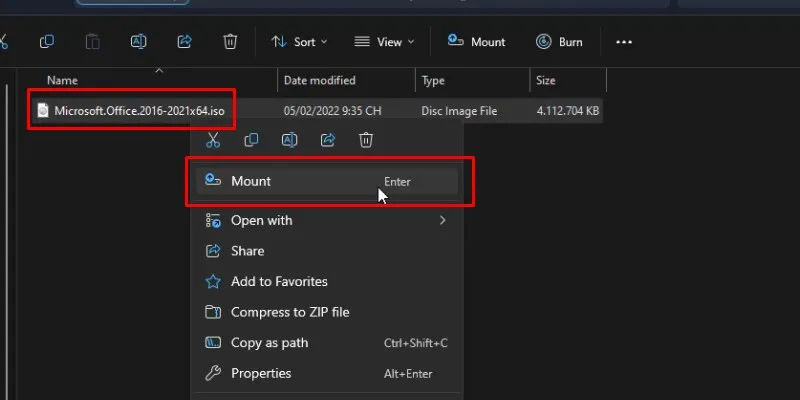Open the See more ellipsis menu
800x400 pixels.
624,42
